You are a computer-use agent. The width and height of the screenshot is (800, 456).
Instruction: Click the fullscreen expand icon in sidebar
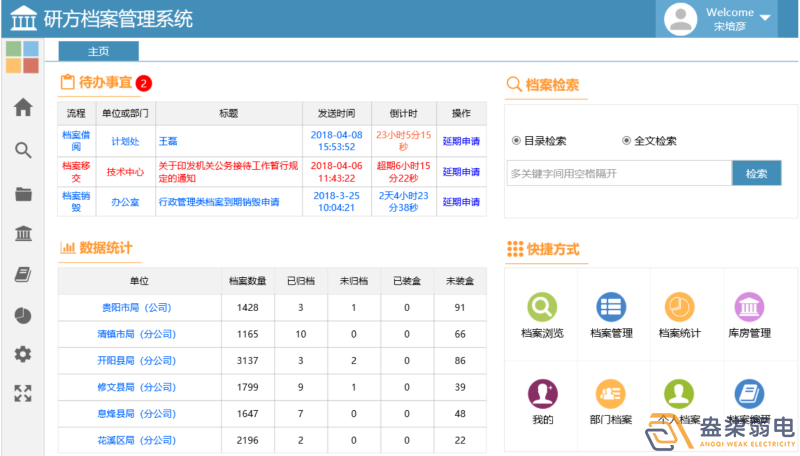pyautogui.click(x=22, y=393)
